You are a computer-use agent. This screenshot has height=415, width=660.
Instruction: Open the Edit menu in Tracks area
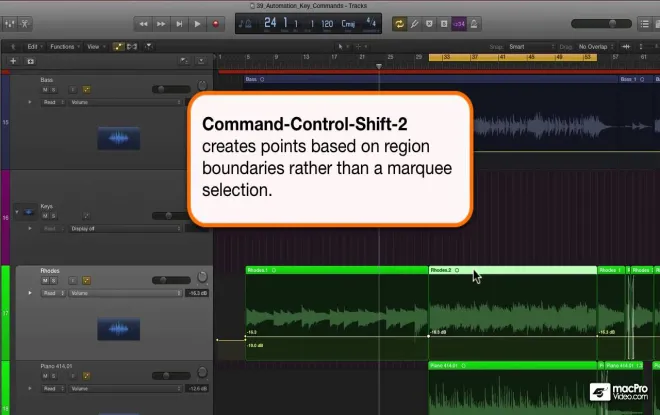(35, 46)
